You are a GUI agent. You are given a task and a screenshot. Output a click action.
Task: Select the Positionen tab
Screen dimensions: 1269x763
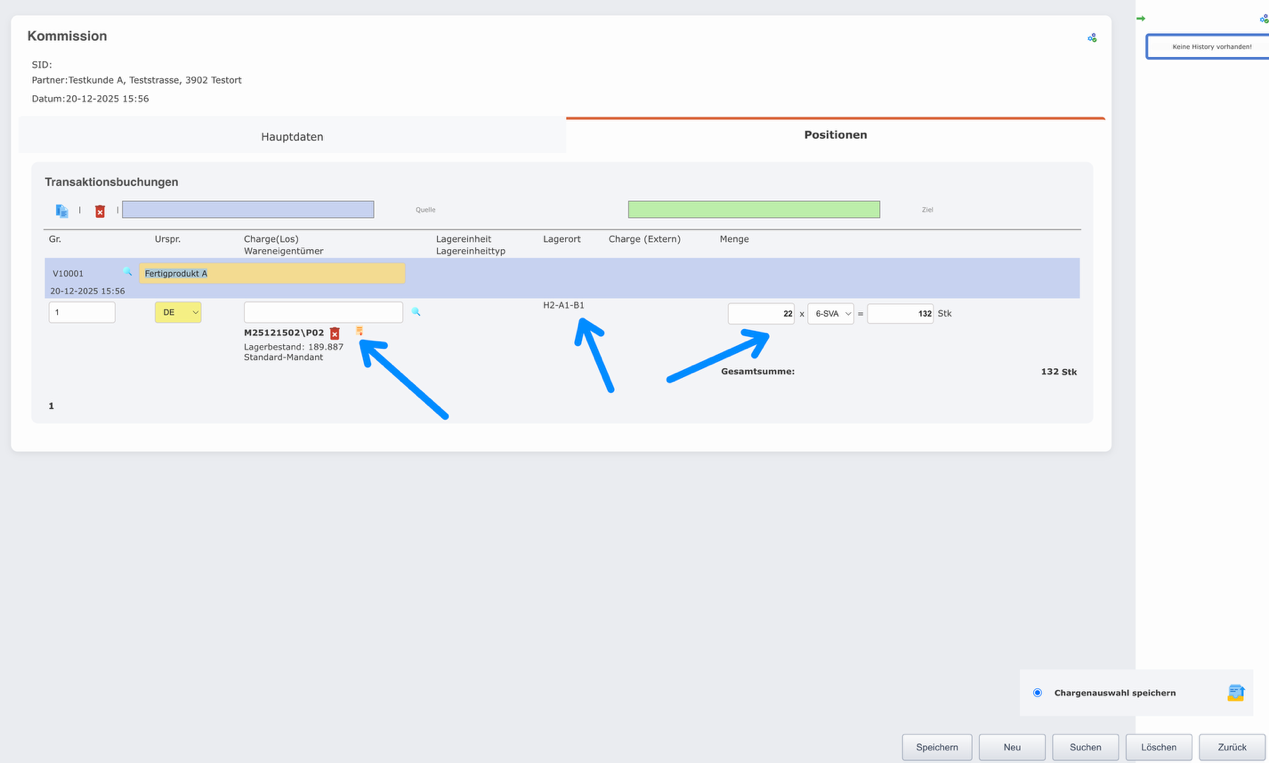coord(835,135)
